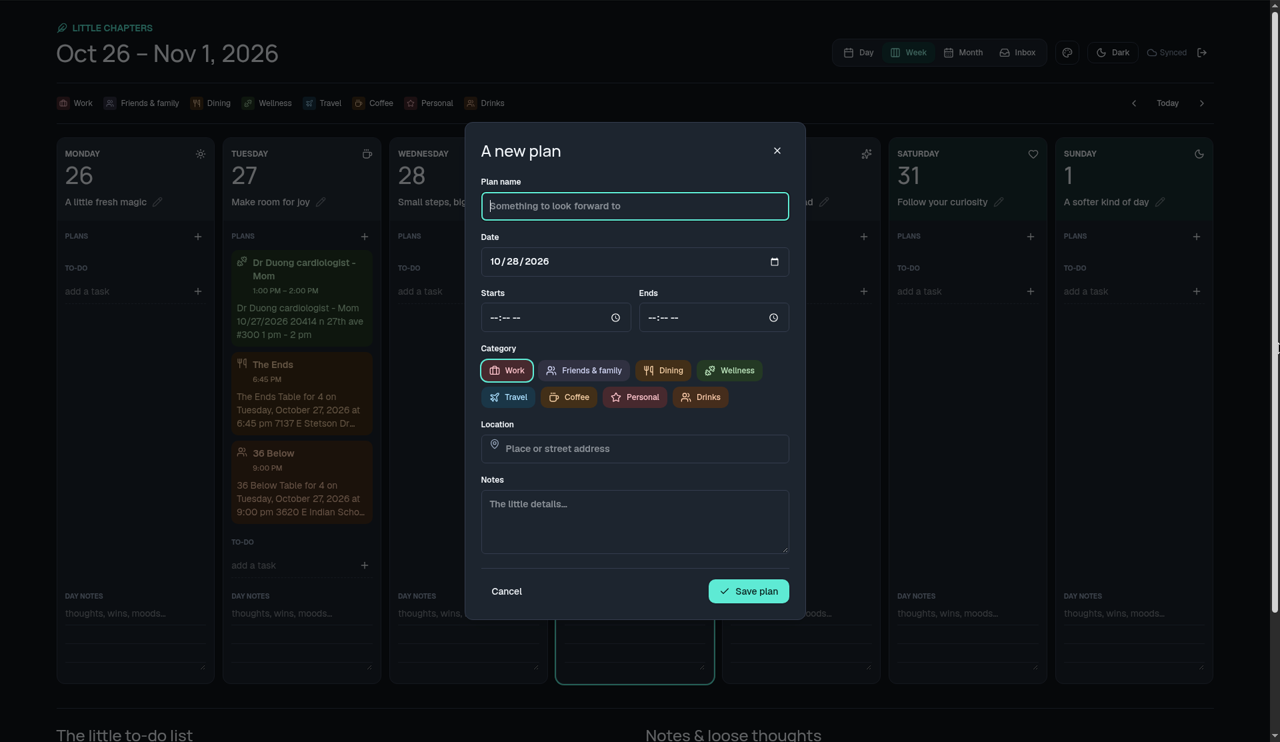1280x742 pixels.
Task: Jump to Today
Action: coord(1168,104)
